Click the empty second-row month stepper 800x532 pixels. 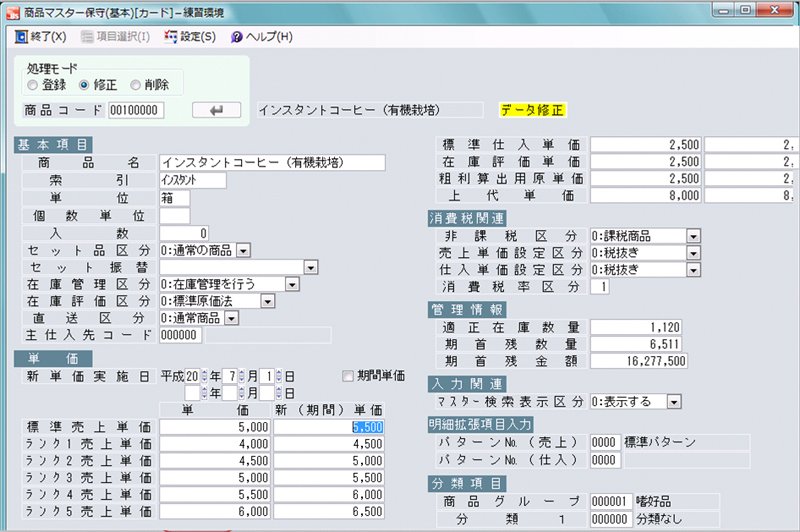[x=242, y=393]
